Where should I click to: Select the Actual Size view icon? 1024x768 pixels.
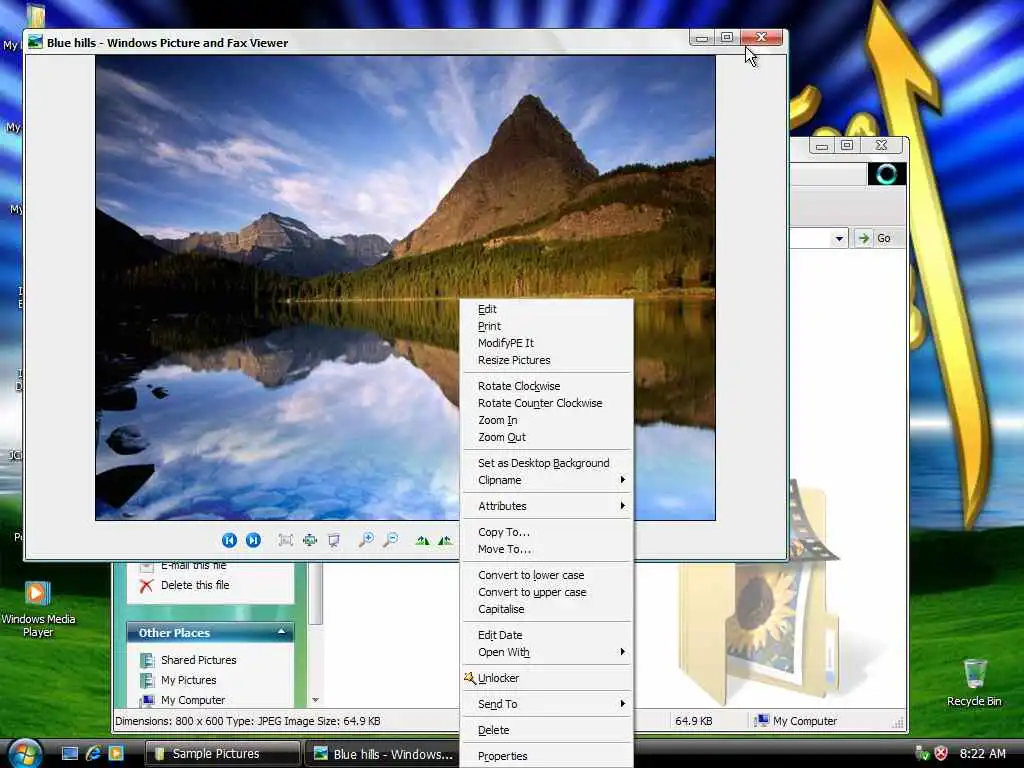(310, 540)
